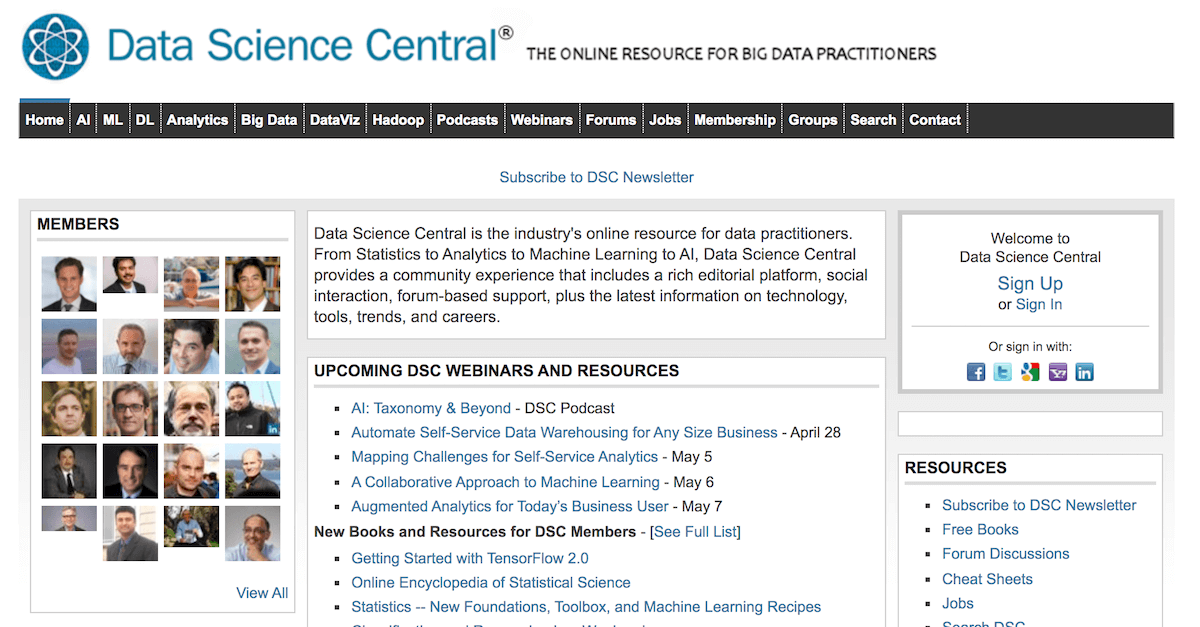Click the blank search input field on the right
This screenshot has height=627, width=1200.
1030,423
